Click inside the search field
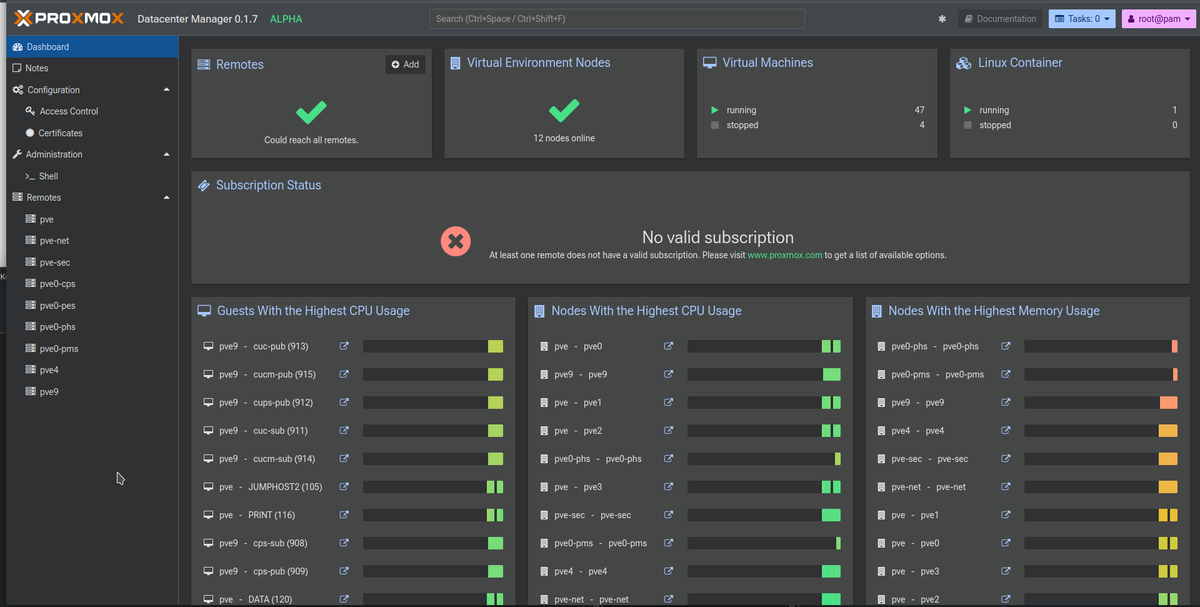This screenshot has height=607, width=1200. 615,18
